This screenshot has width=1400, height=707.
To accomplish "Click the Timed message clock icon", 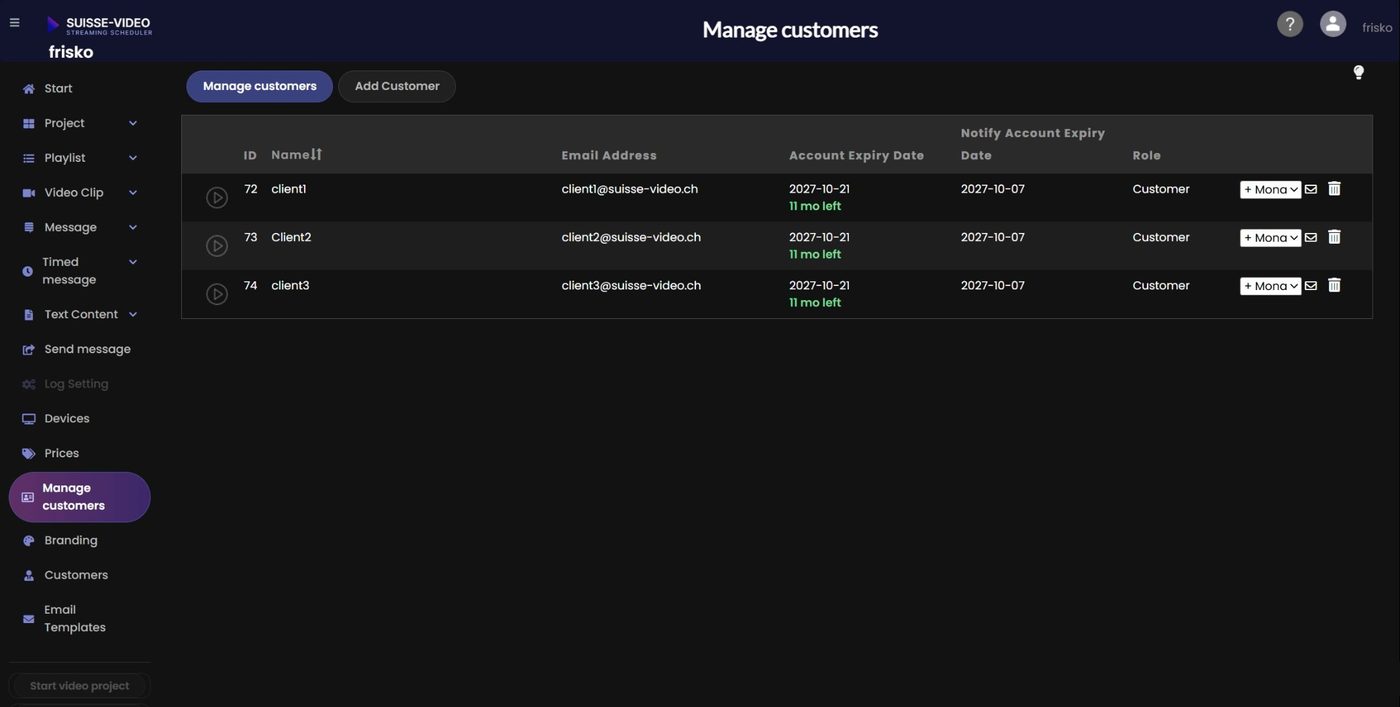I will [27, 271].
